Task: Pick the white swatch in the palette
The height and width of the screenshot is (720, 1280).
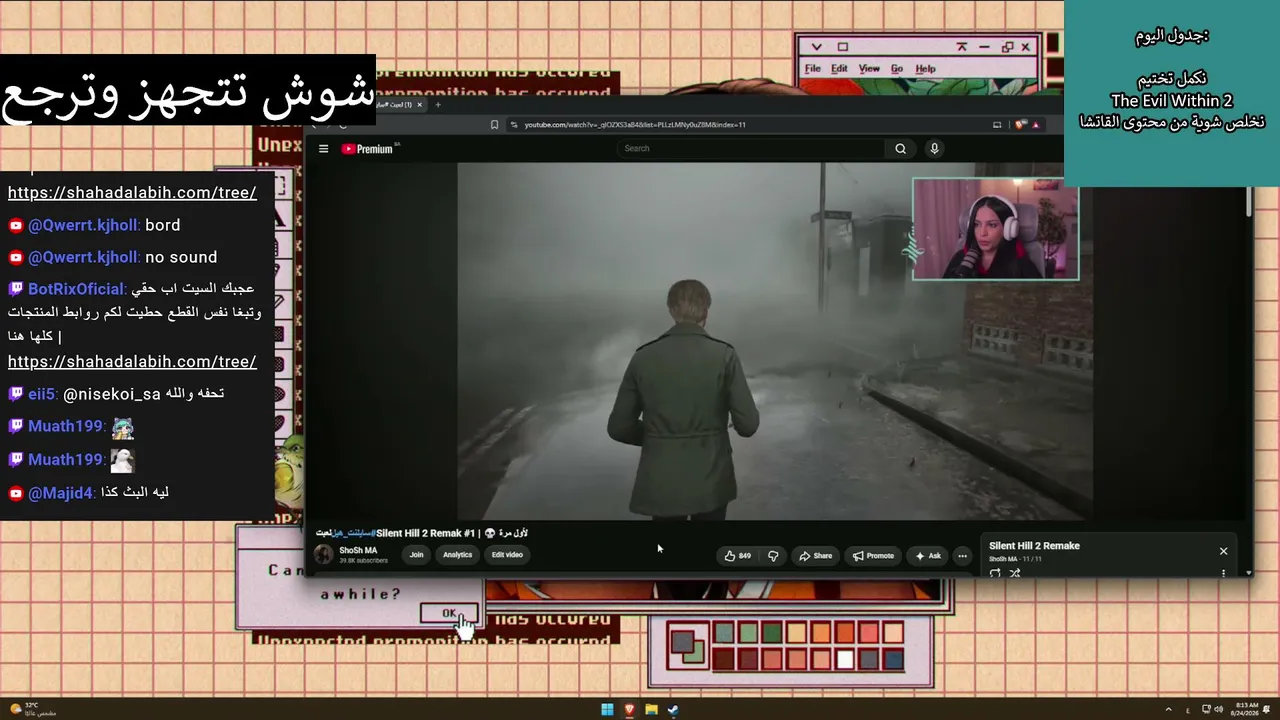Action: click(x=846, y=660)
